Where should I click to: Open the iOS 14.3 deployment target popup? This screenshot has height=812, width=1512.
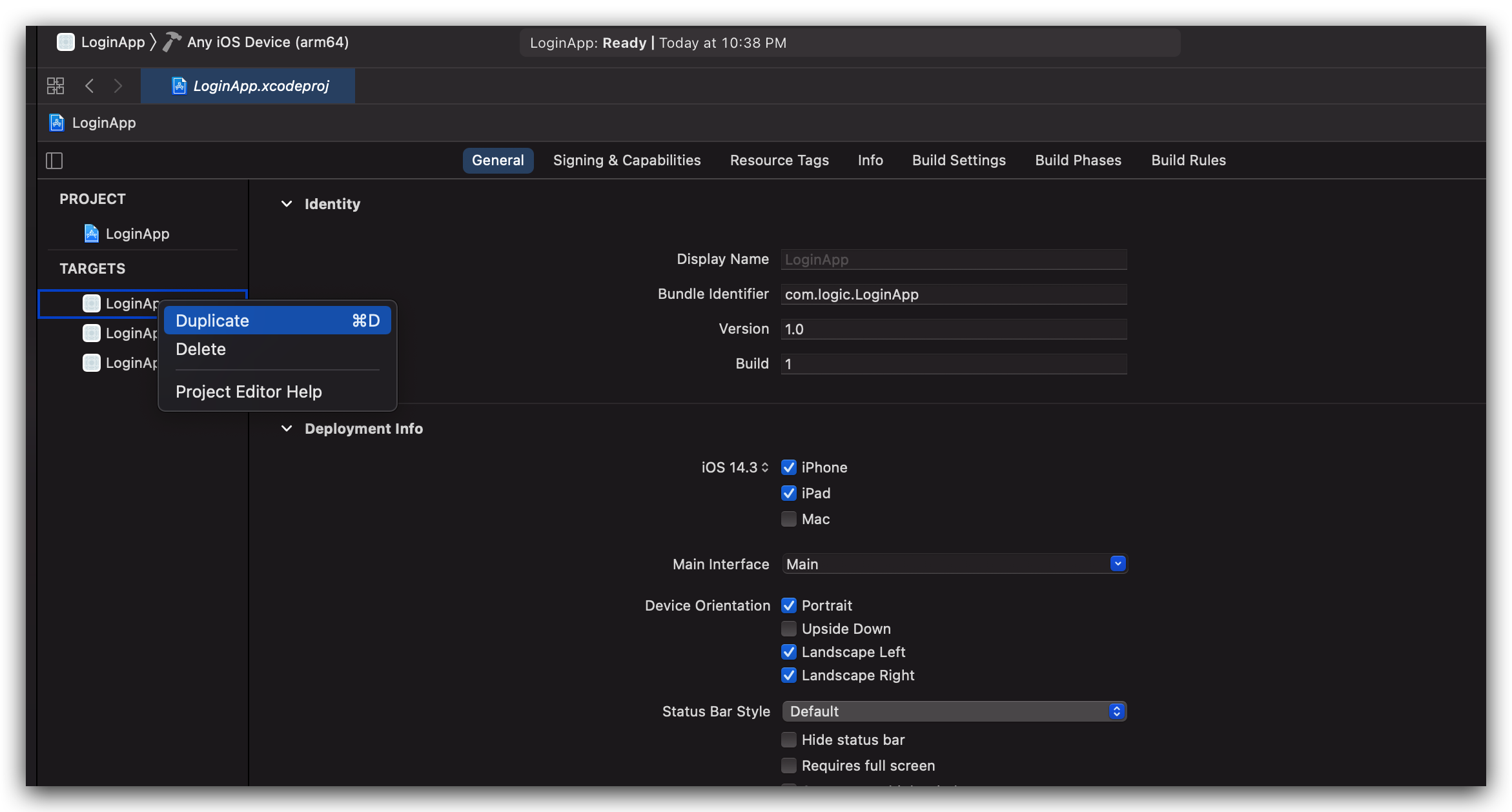click(735, 467)
